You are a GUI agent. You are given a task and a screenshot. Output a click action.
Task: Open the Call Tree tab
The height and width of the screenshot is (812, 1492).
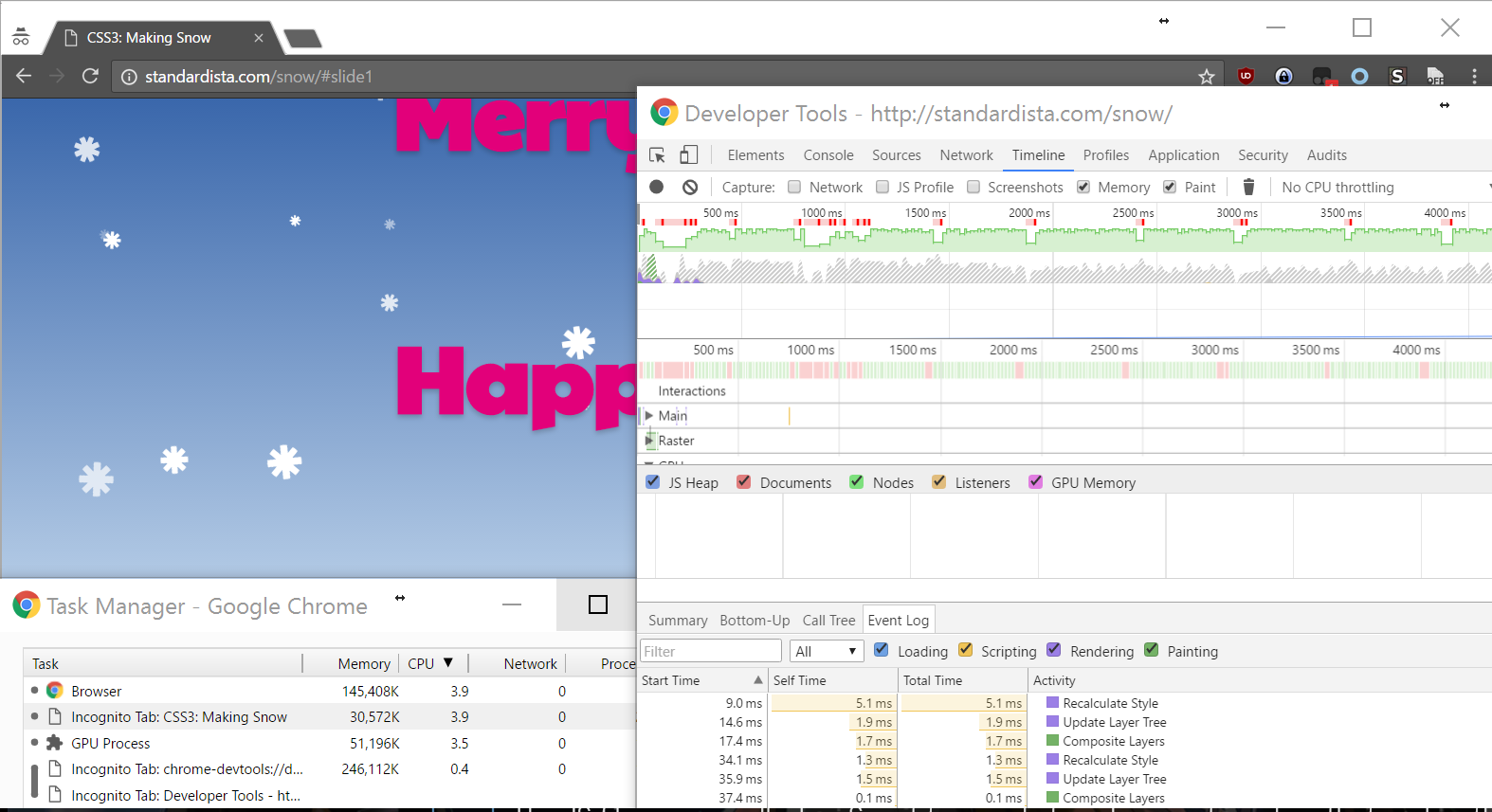828,621
